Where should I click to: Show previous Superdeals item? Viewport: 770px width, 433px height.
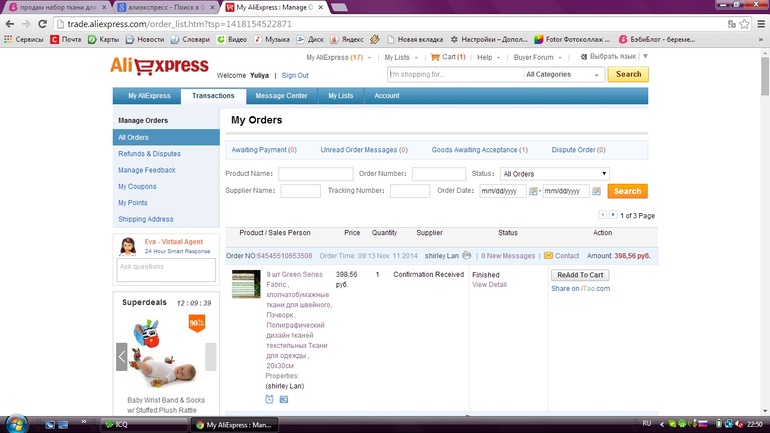[x=122, y=356]
